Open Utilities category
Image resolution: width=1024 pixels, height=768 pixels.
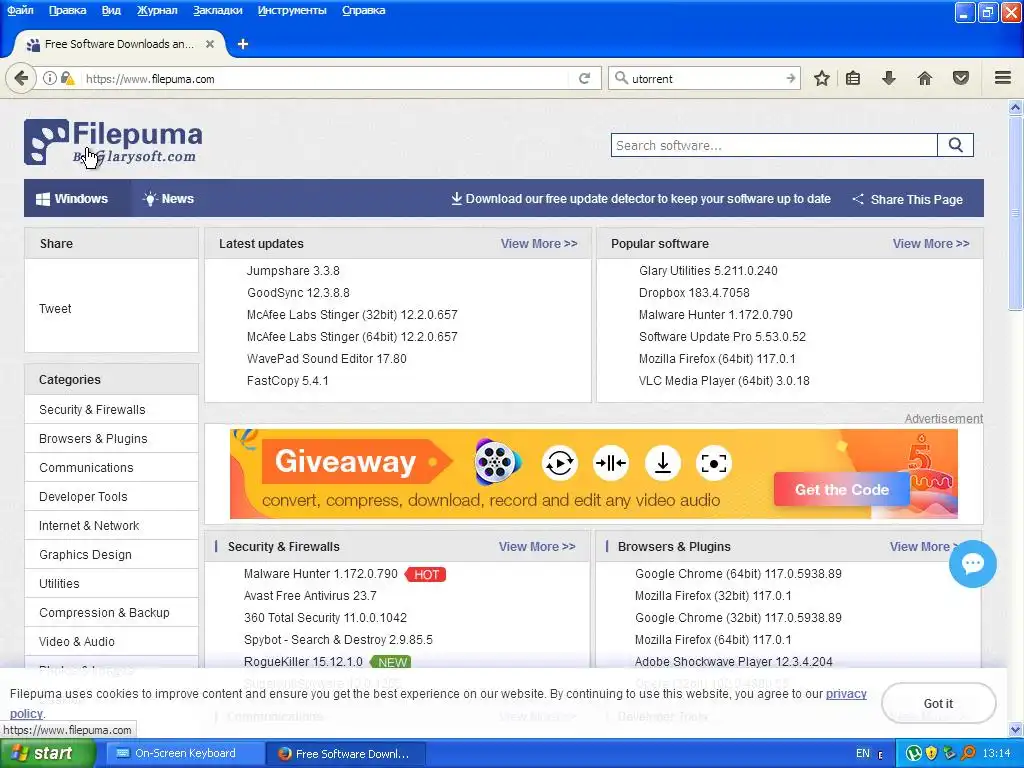[59, 584]
